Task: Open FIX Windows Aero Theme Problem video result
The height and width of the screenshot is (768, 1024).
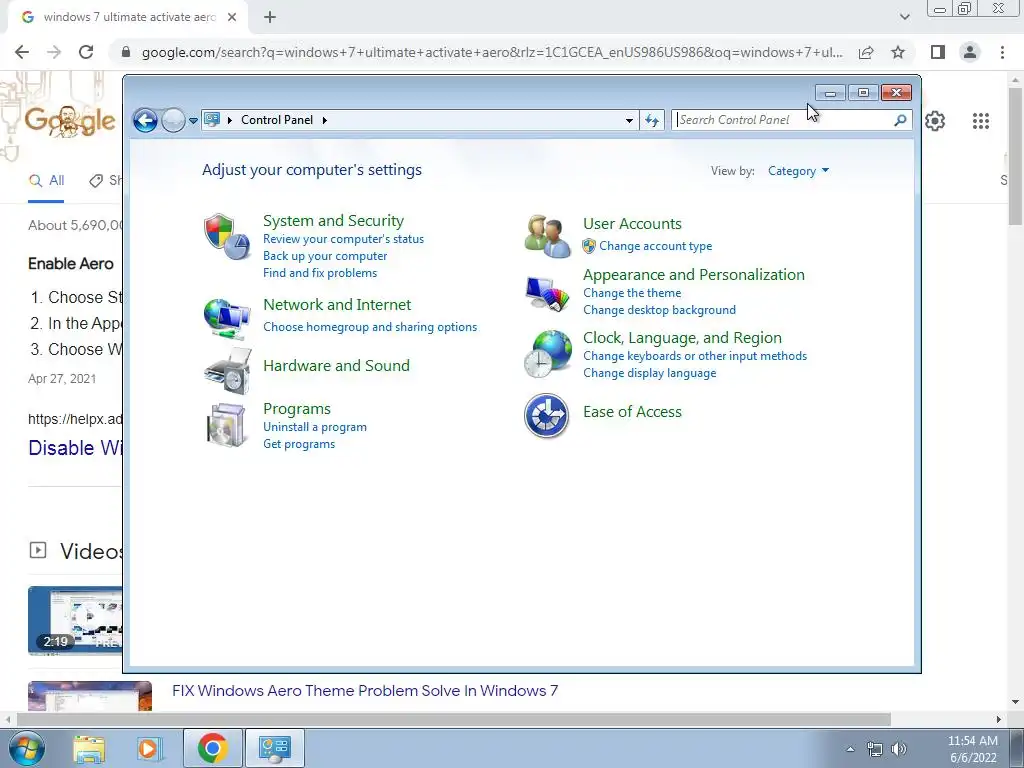Action: pos(365,691)
